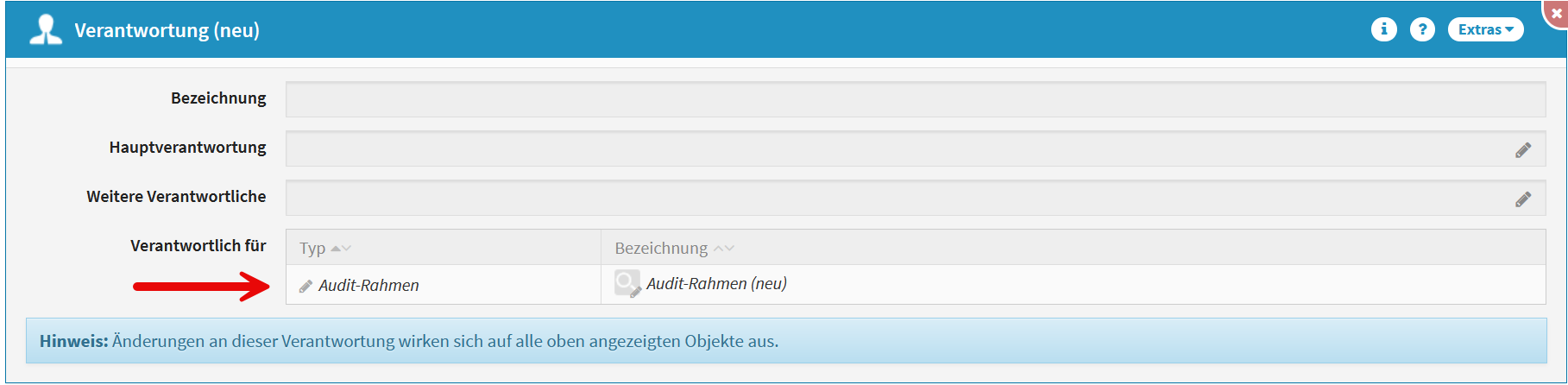Image resolution: width=1568 pixels, height=385 pixels.
Task: Open the Audit-Rahmen (neu) link
Action: (x=716, y=284)
